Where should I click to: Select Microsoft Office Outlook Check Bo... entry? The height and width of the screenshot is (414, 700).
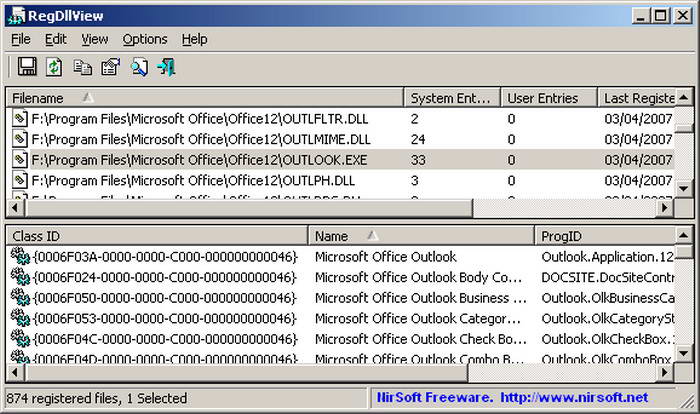pos(421,339)
